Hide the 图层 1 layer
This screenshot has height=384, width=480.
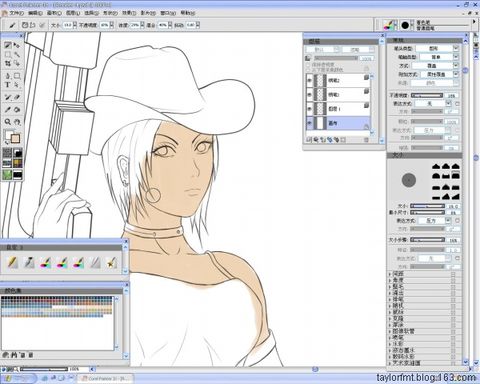point(310,109)
